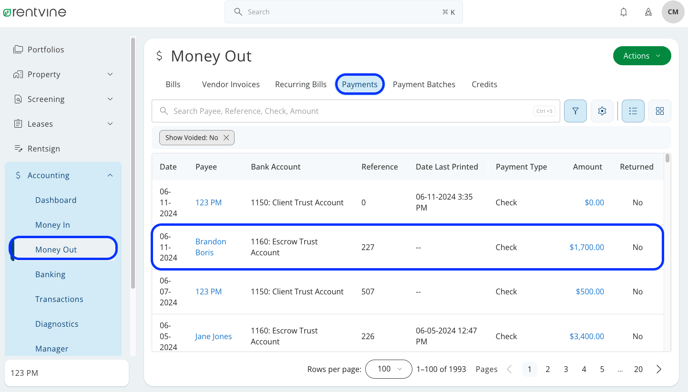Click the Portfolios sidebar icon
This screenshot has width=688, height=392.
point(18,49)
